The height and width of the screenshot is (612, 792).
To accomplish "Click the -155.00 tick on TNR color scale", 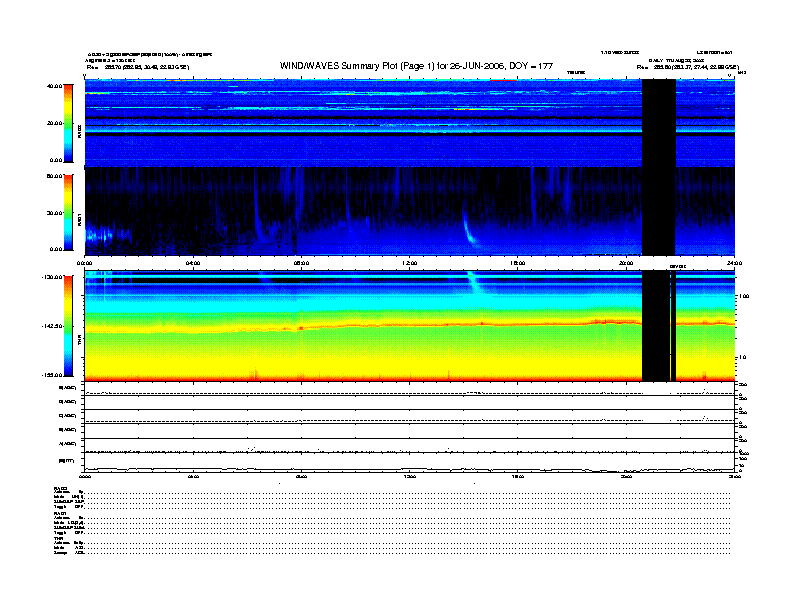I will [x=53, y=375].
